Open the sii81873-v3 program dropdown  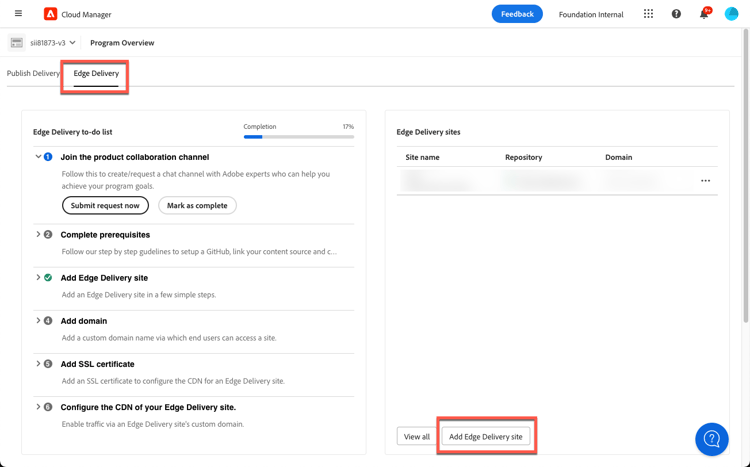pos(52,43)
